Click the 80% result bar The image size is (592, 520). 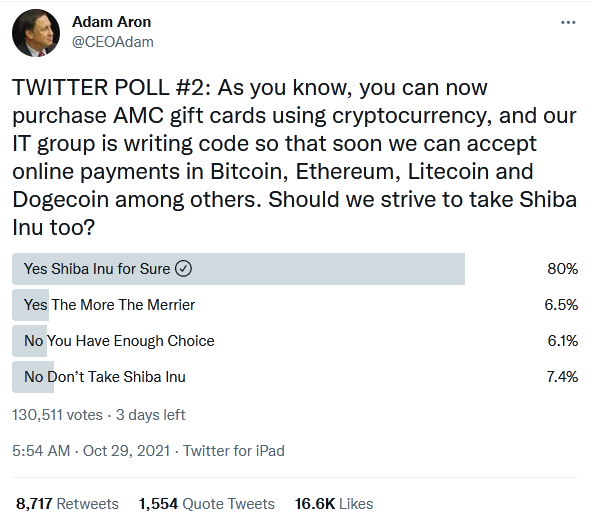point(238,269)
